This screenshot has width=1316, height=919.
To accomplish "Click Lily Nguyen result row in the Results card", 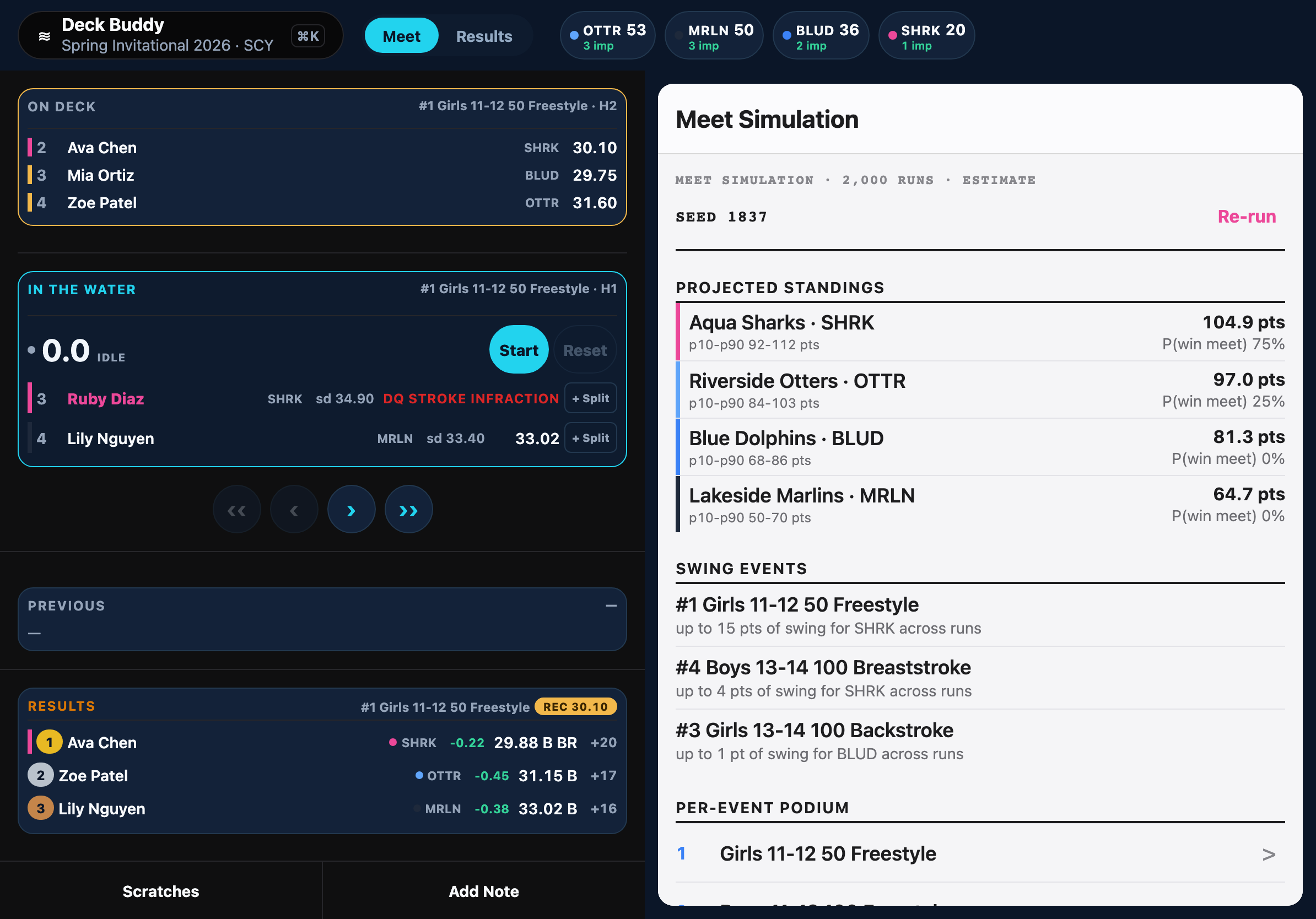I will [x=322, y=808].
